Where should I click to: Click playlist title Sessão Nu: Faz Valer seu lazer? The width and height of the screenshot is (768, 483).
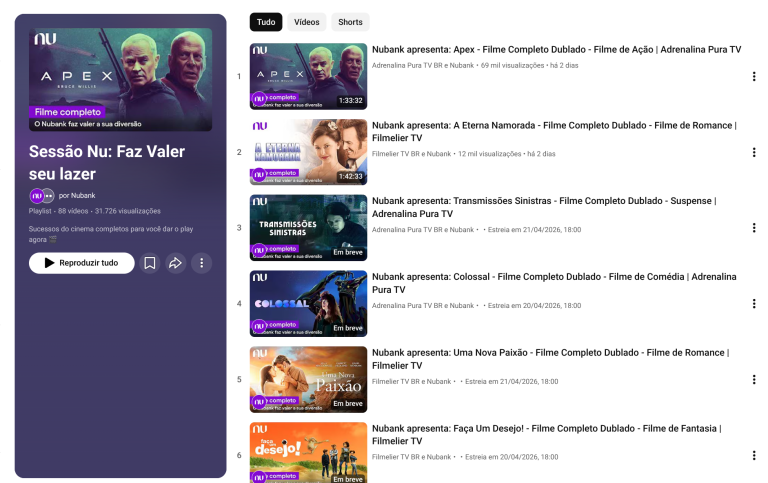(x=107, y=163)
